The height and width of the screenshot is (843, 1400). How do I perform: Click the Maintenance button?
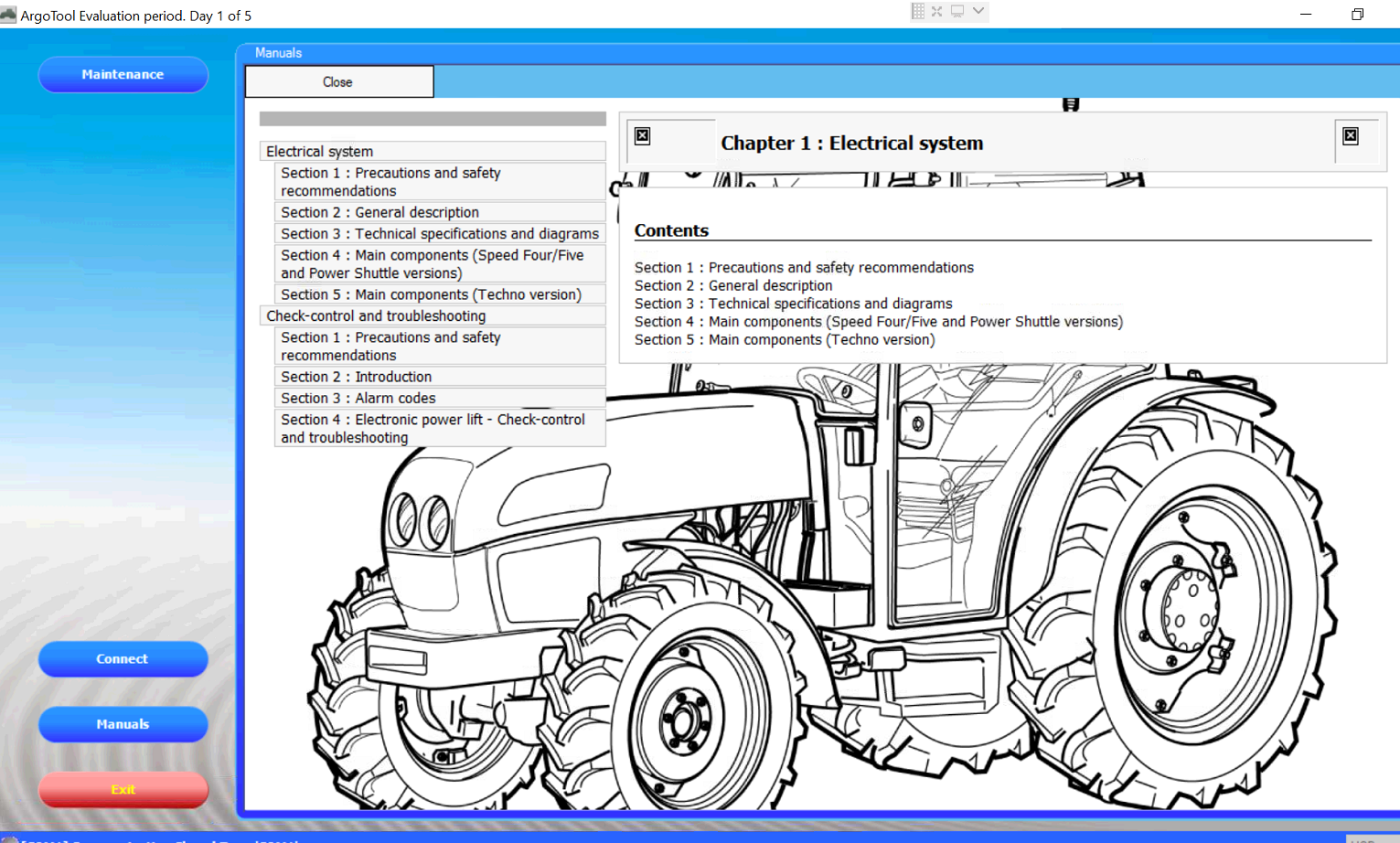click(x=123, y=74)
